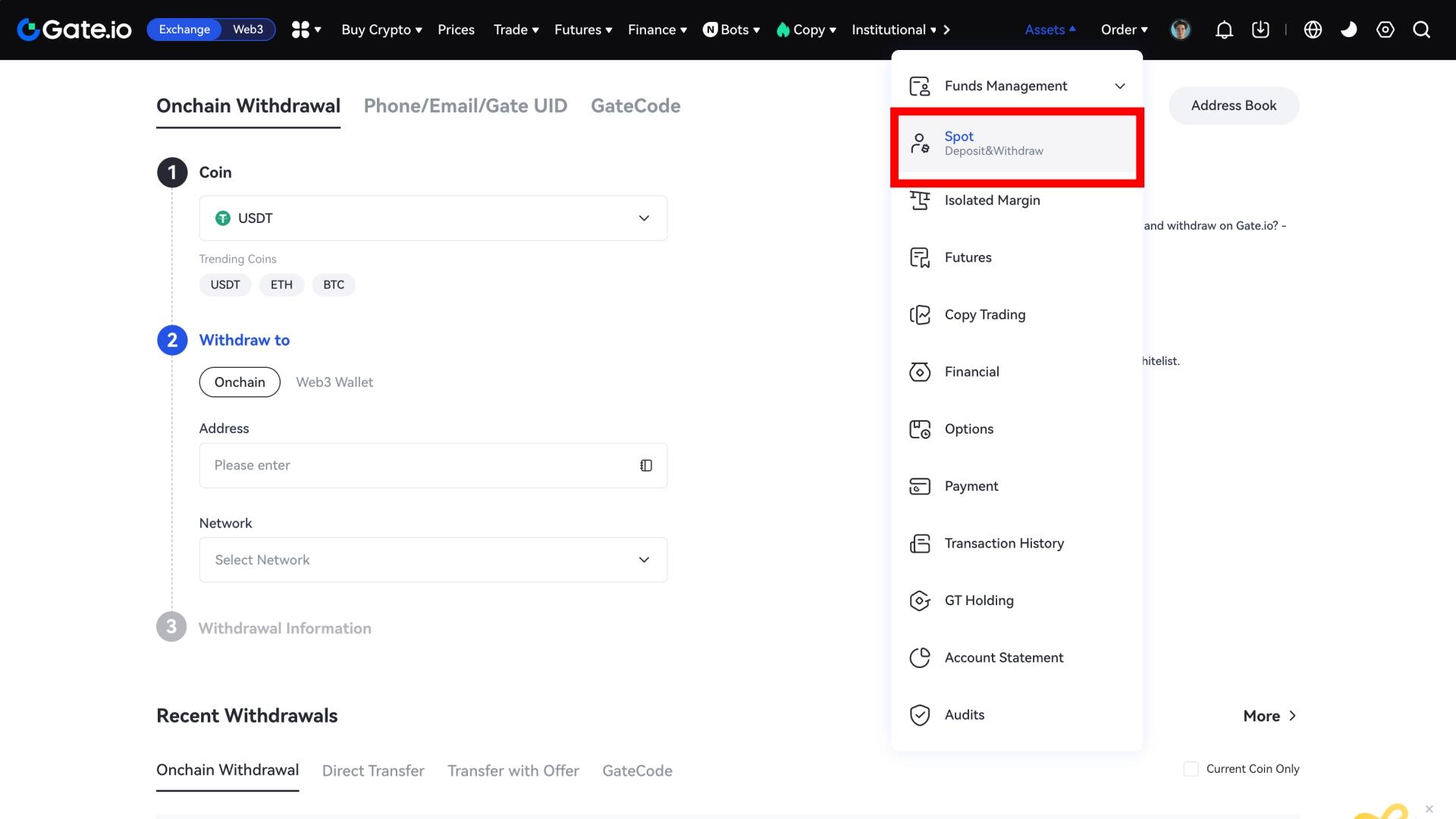Click the Bots N badge icon
Screen dimensions: 1456x819
[711, 30]
